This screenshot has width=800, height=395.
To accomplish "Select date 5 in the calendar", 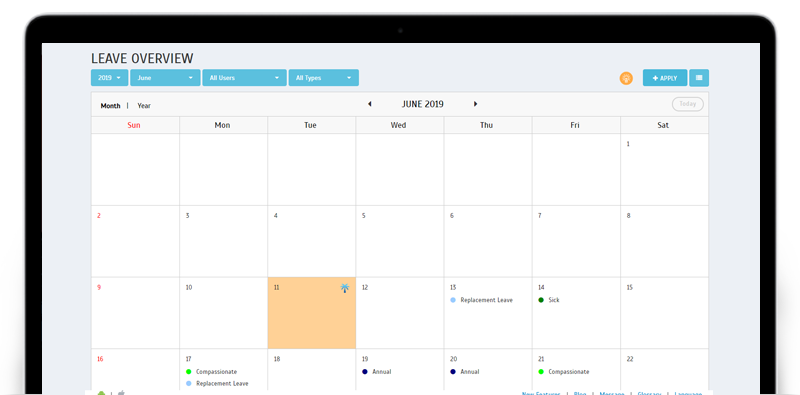I will point(364,216).
